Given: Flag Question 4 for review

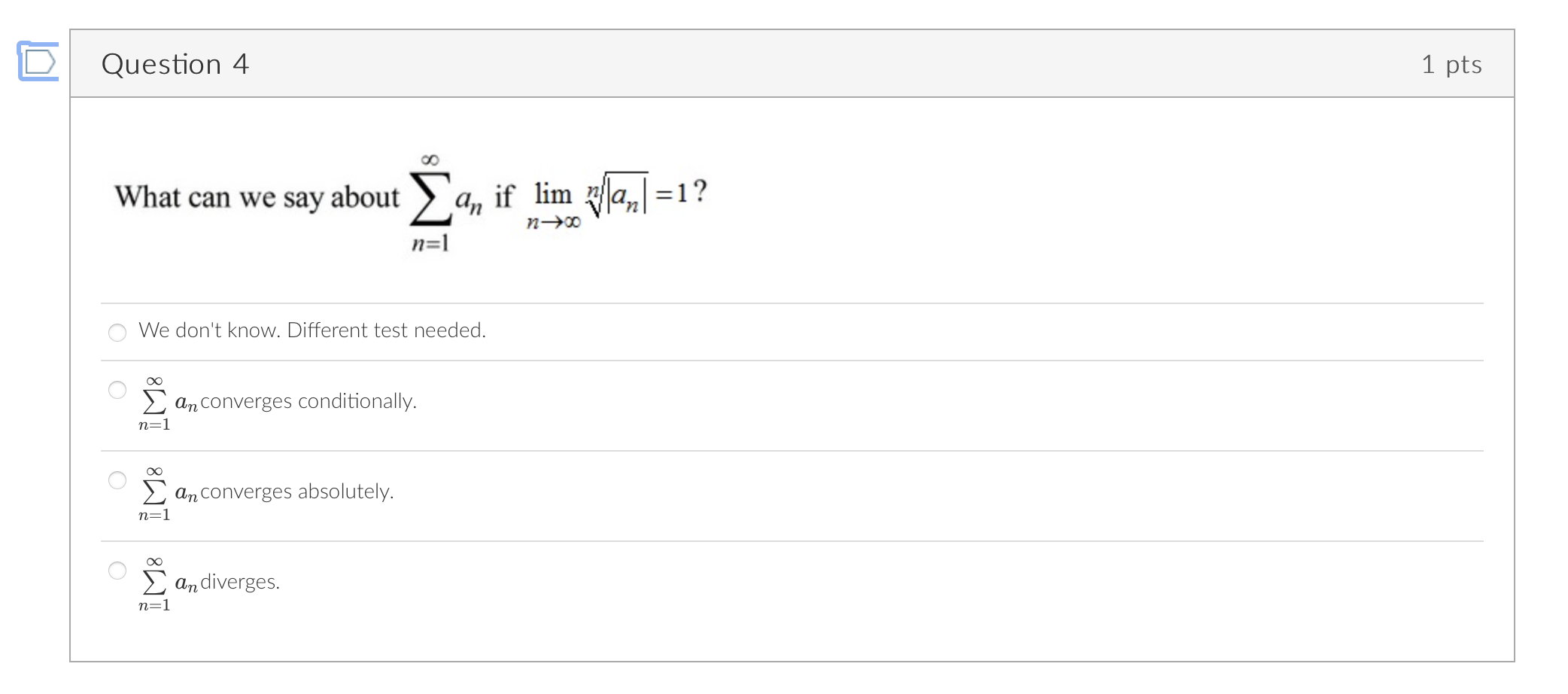Looking at the screenshot, I should click(38, 61).
